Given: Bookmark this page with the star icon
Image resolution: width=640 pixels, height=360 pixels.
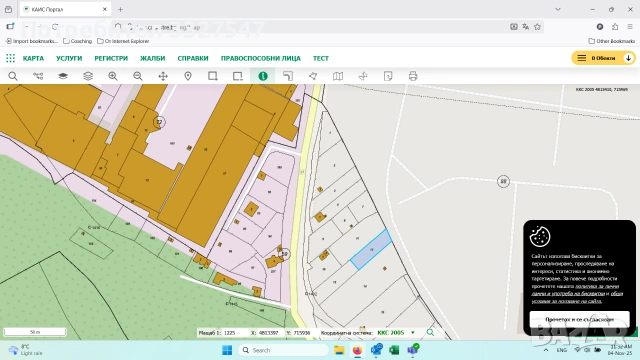Looking at the screenshot, I should pos(538,27).
